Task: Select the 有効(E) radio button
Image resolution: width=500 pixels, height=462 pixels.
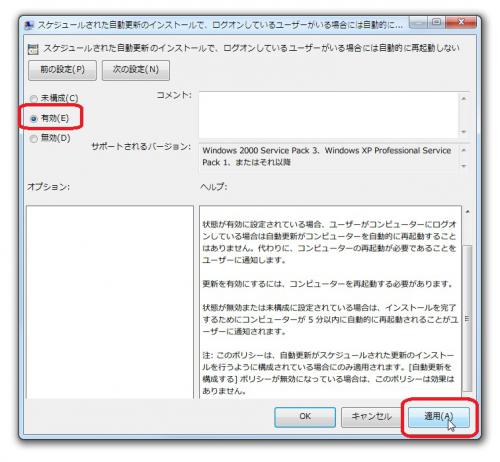Action: pos(34,118)
